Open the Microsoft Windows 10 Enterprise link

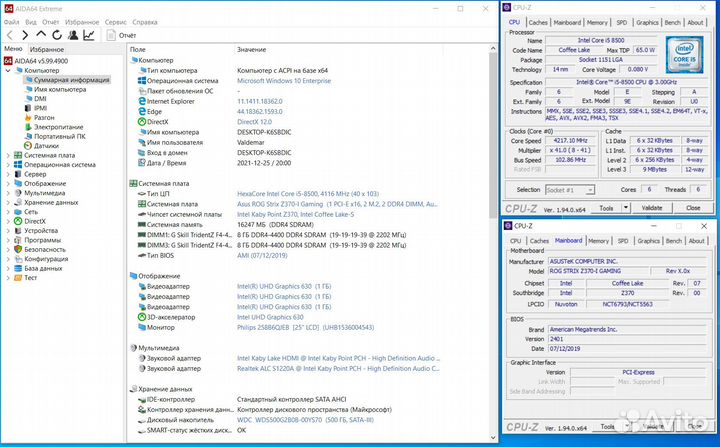[284, 81]
